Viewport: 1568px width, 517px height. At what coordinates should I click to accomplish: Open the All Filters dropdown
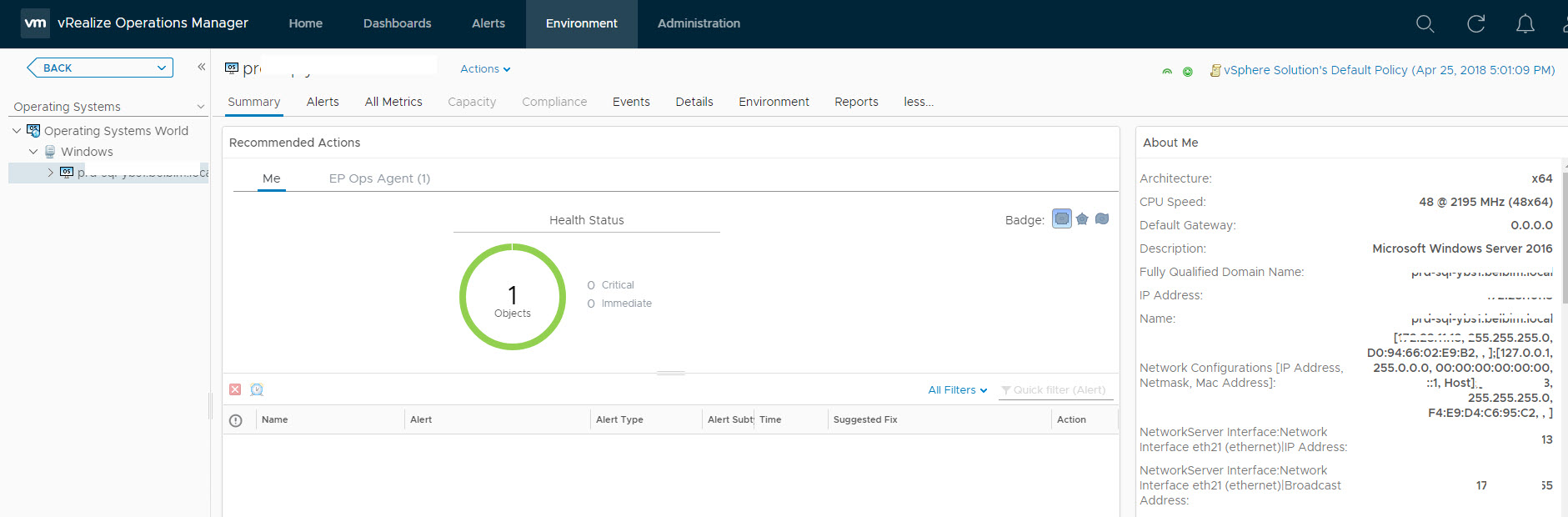[957, 390]
